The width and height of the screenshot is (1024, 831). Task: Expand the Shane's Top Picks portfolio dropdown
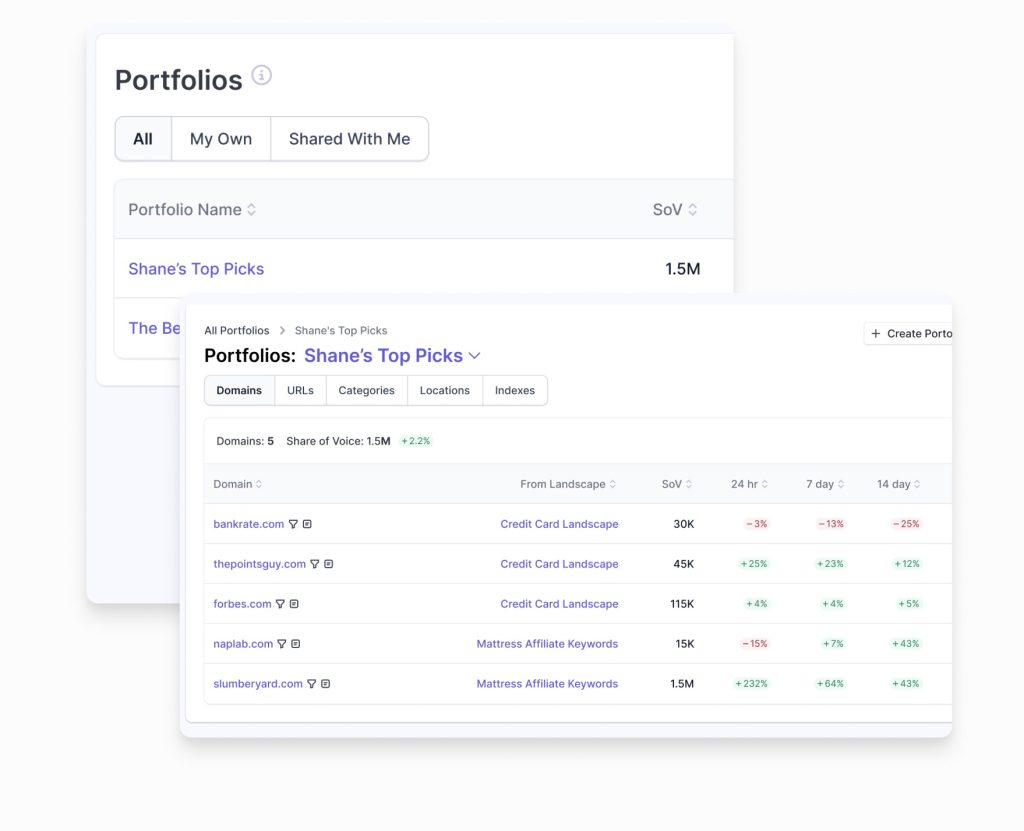click(475, 356)
